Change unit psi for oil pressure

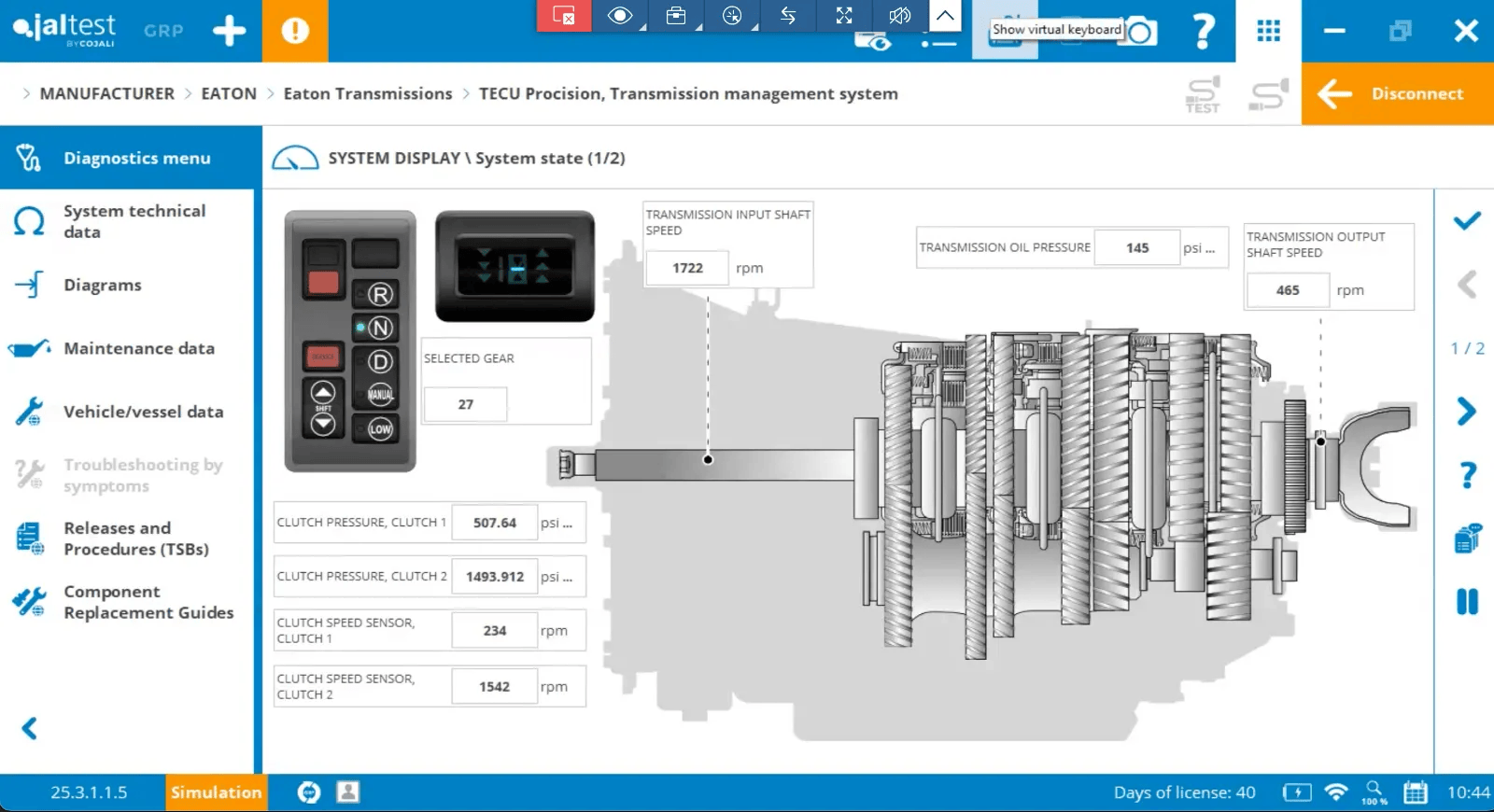click(x=1200, y=247)
